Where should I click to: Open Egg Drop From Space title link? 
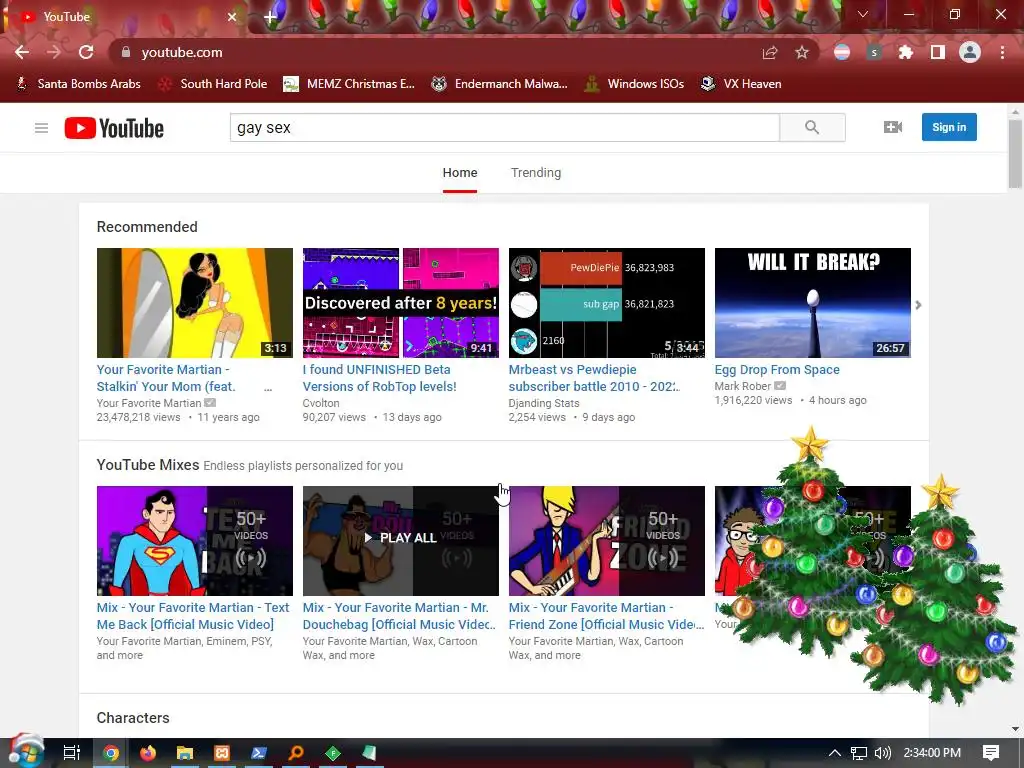point(777,370)
